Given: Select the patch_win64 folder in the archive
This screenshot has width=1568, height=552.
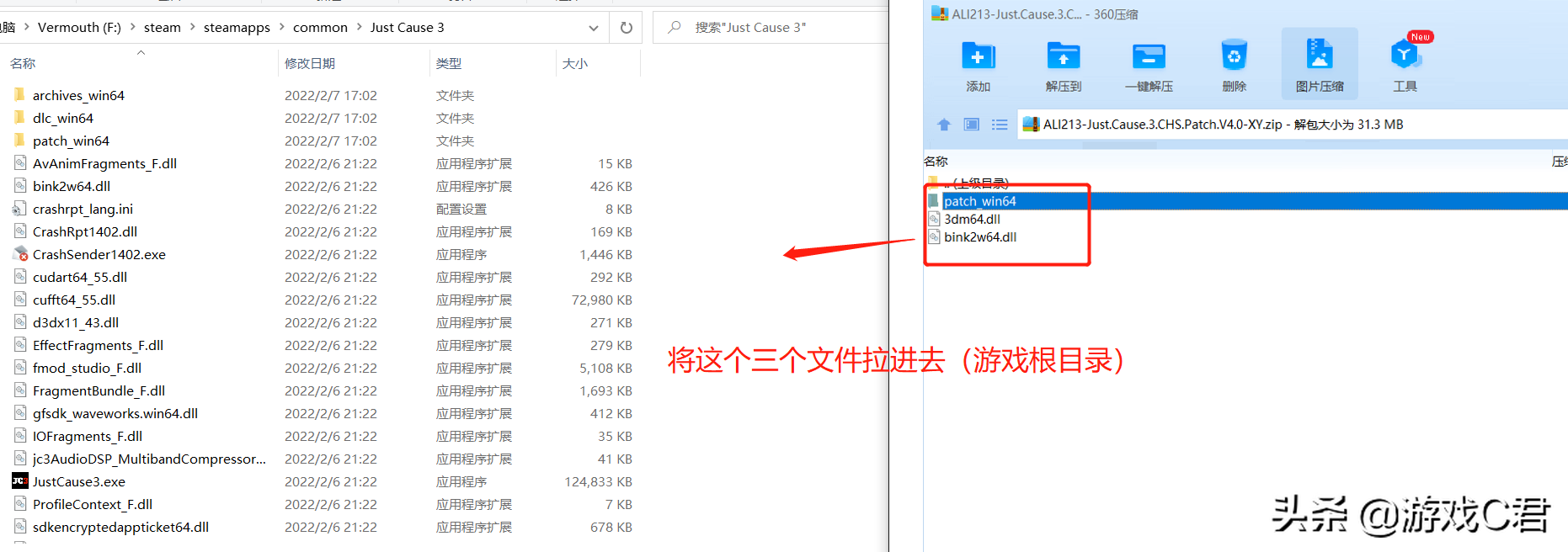Looking at the screenshot, I should pyautogui.click(x=979, y=201).
